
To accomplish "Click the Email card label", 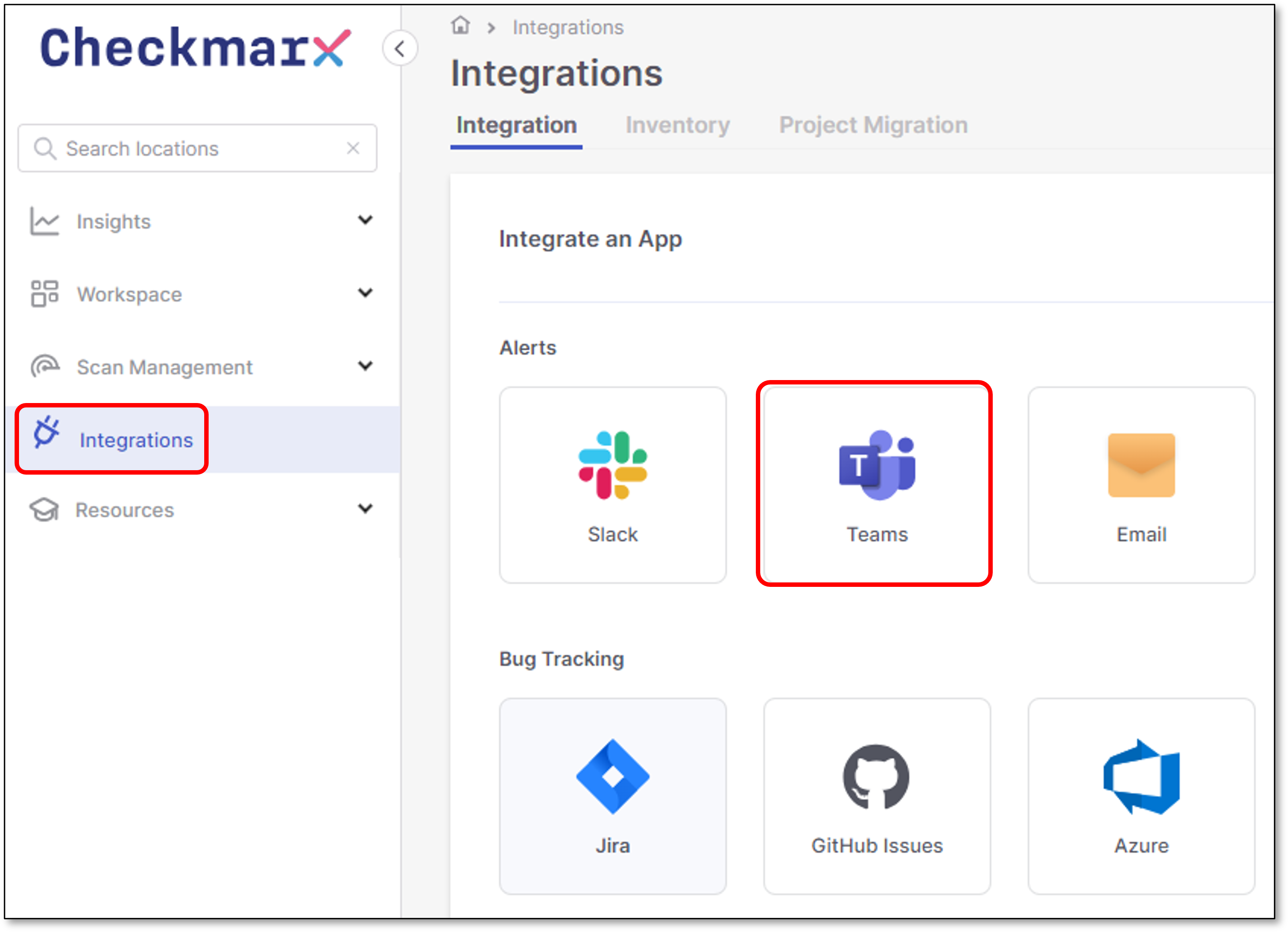I will point(1142,534).
